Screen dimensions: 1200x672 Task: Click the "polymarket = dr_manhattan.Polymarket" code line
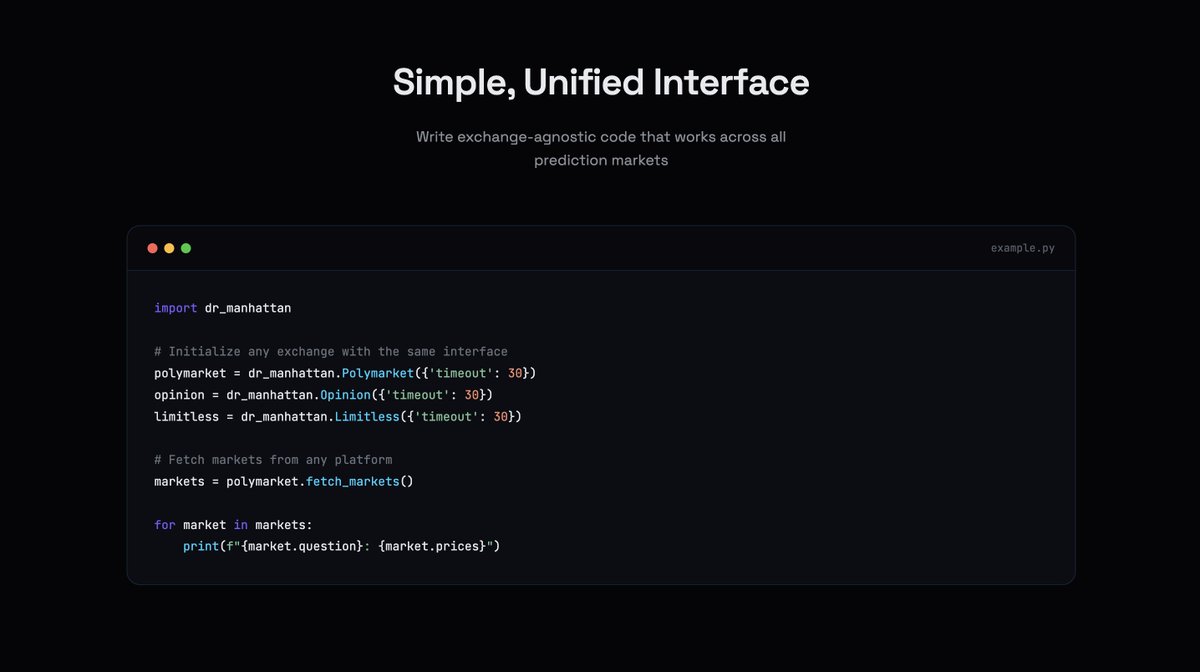(346, 373)
